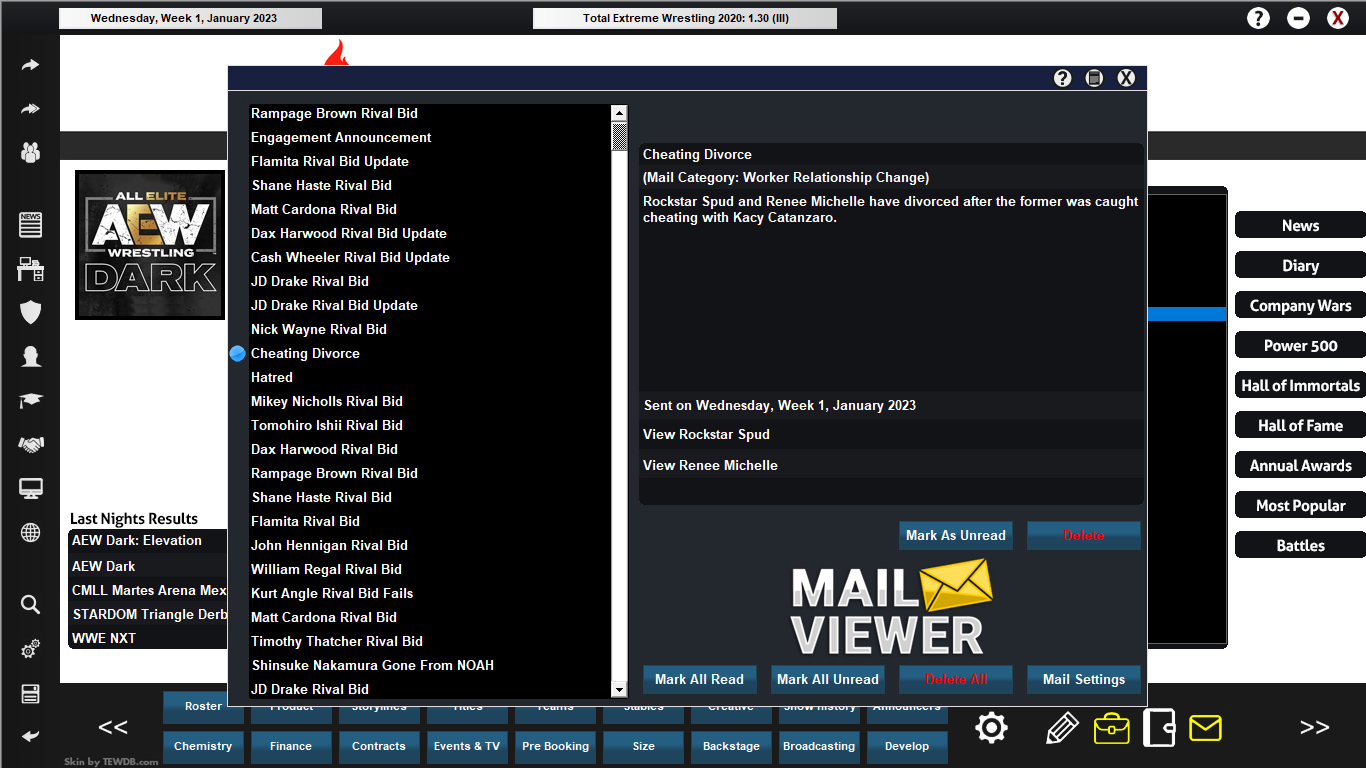The height and width of the screenshot is (768, 1366).
Task: Click the settings gear near bottom toolbar
Action: click(991, 728)
